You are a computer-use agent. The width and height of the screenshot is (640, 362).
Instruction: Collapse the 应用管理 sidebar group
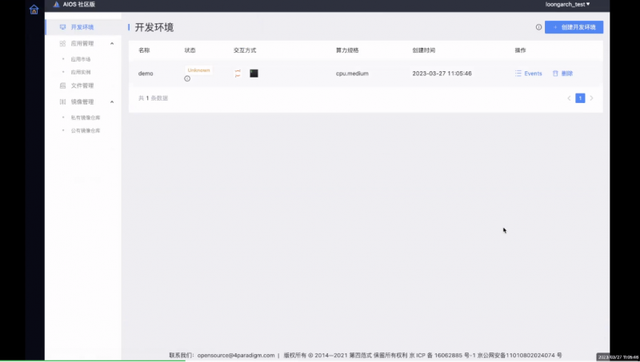click(112, 44)
